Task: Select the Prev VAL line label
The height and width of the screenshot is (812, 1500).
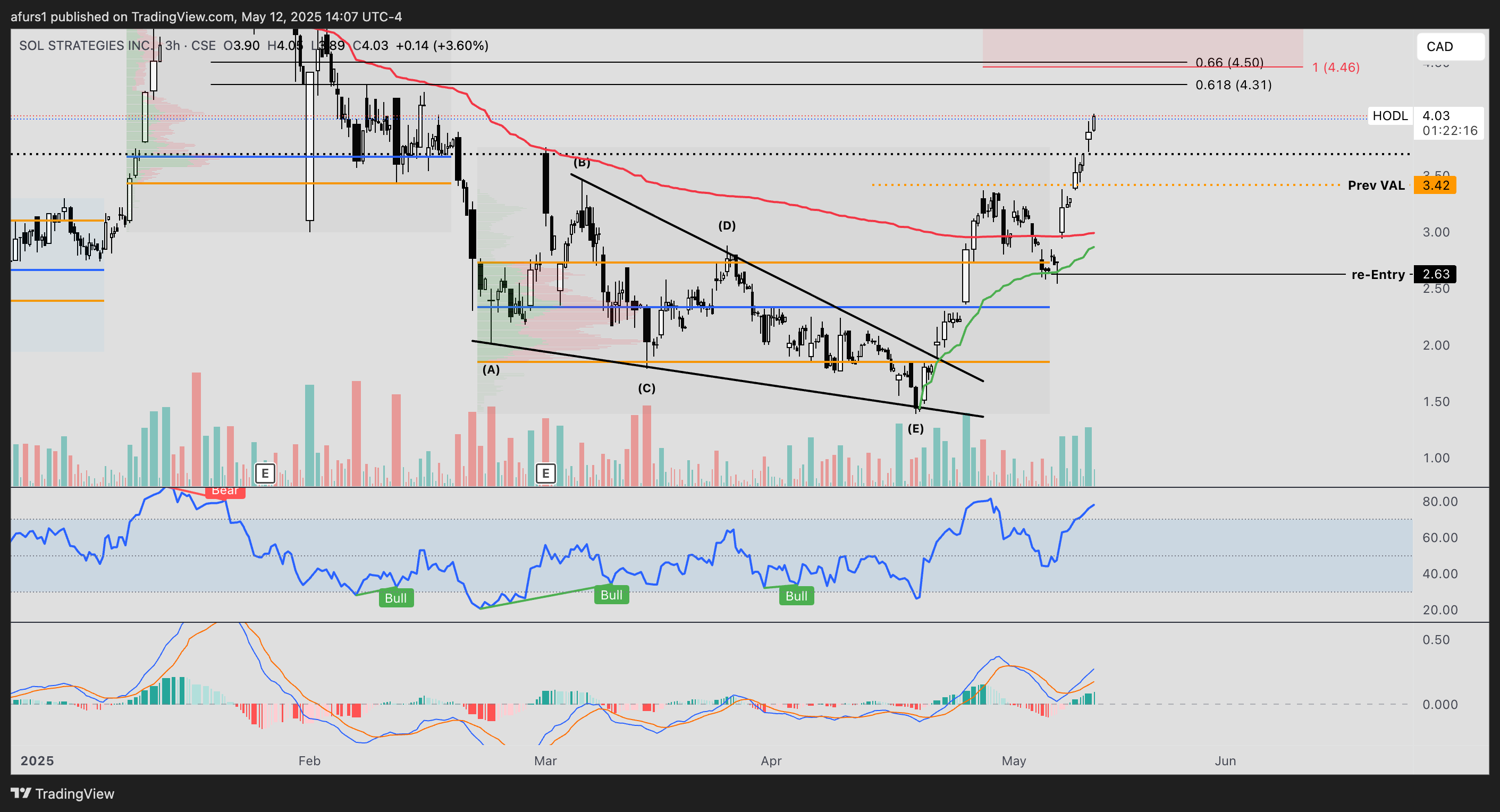Action: [x=1376, y=185]
